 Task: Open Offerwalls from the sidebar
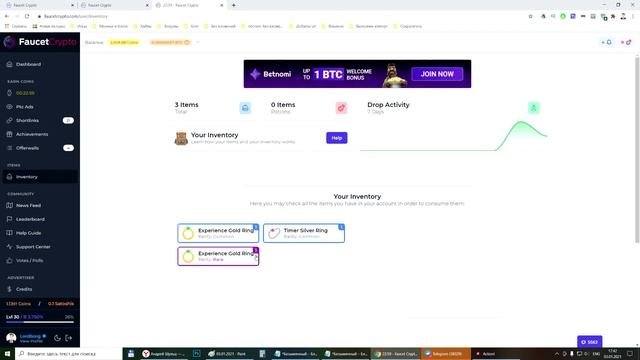(27, 148)
